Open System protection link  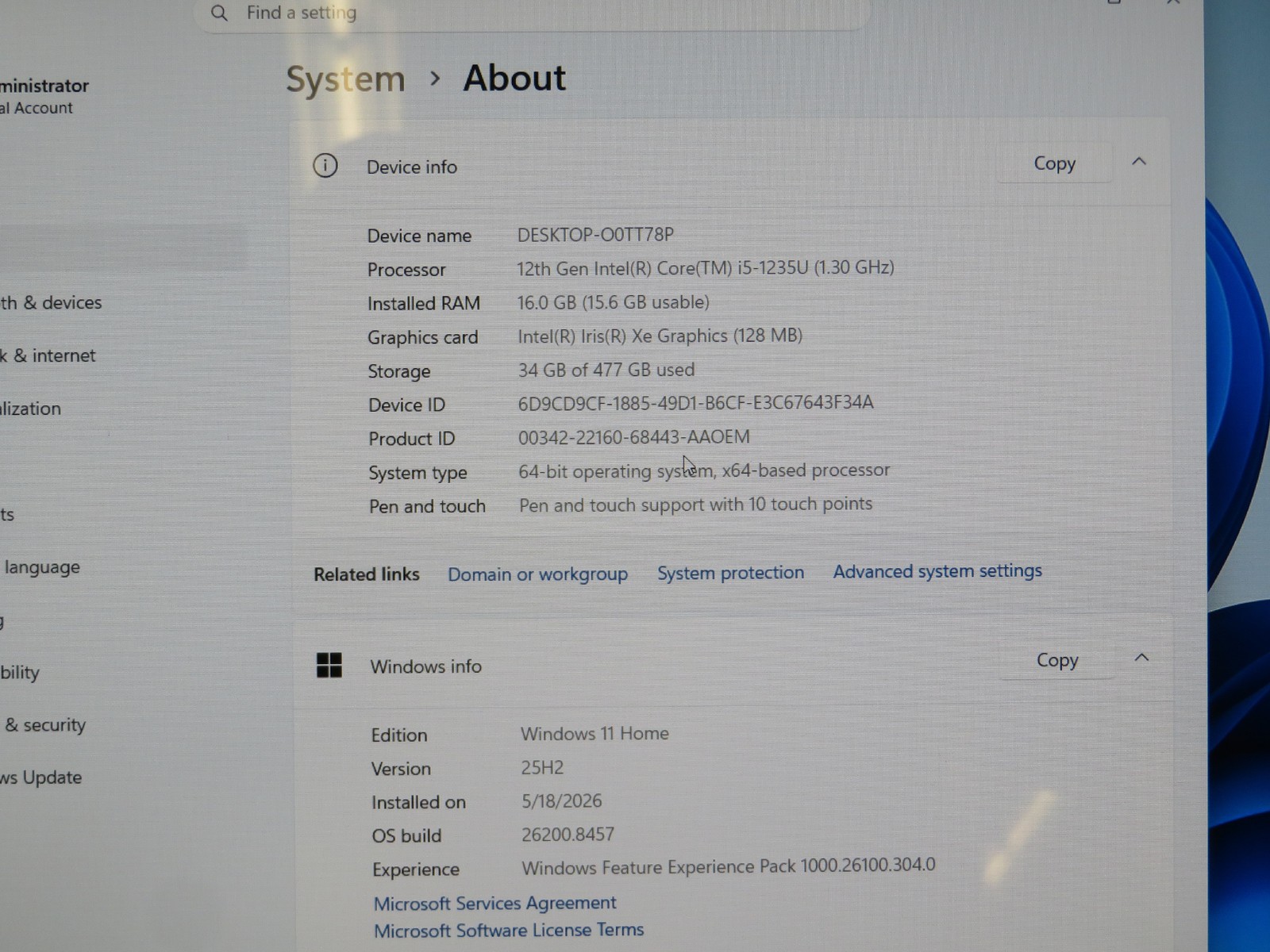pos(730,572)
